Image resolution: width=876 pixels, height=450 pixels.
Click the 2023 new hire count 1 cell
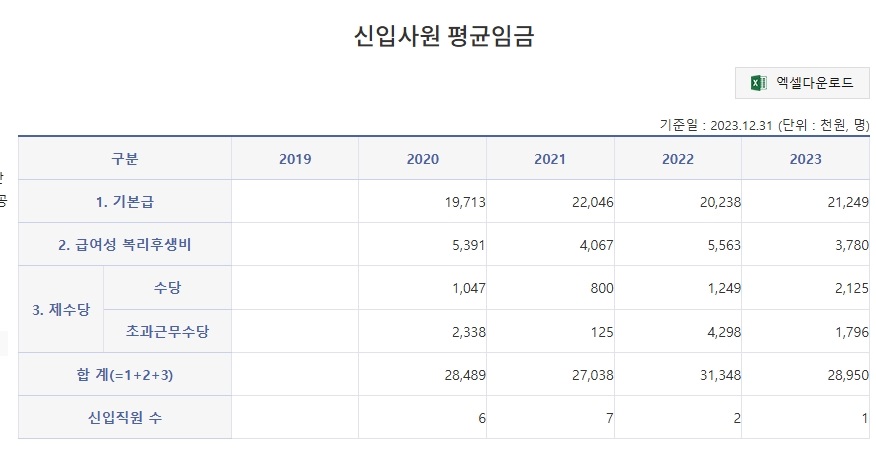(806, 417)
